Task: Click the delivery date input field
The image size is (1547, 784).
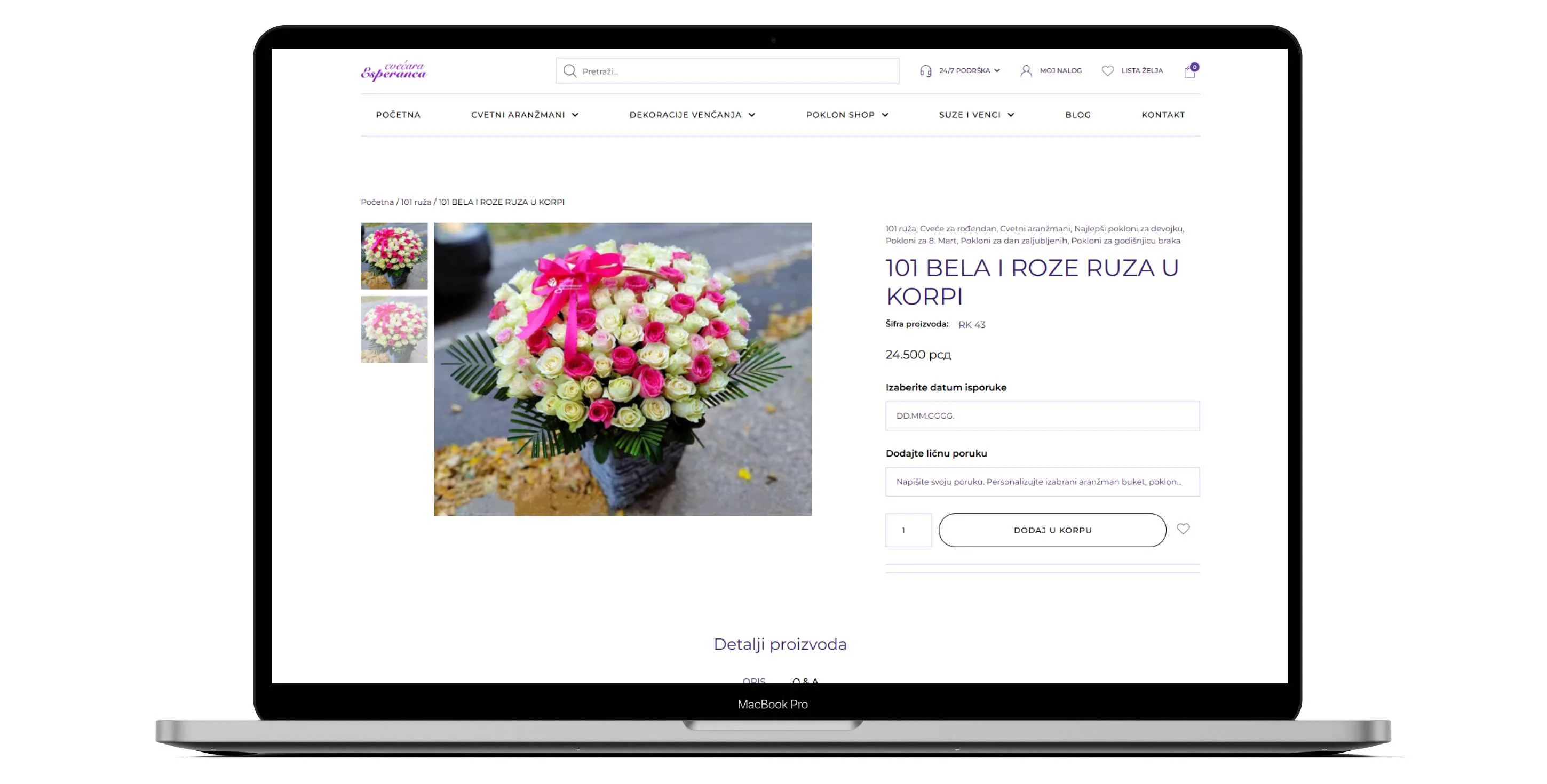Action: coord(1042,415)
